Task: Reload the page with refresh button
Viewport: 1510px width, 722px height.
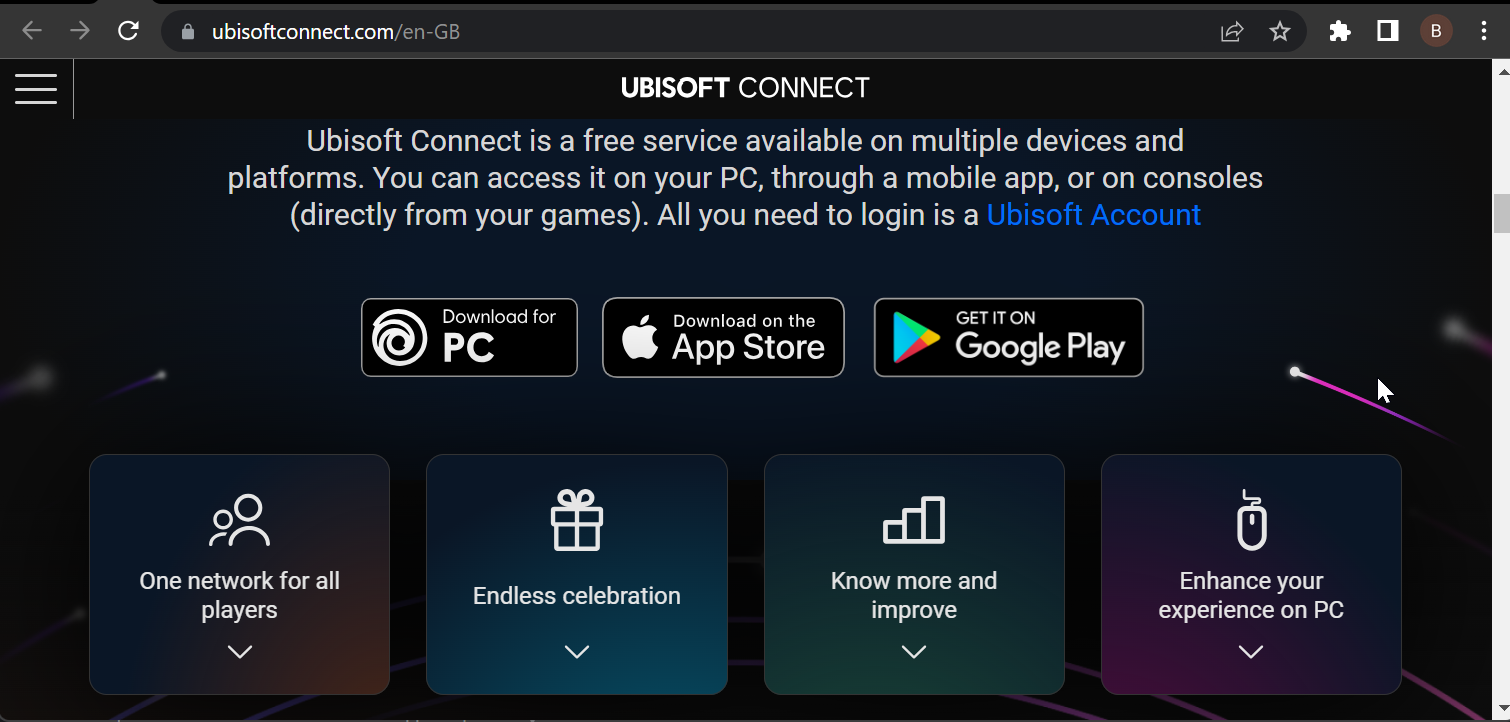Action: 128,31
